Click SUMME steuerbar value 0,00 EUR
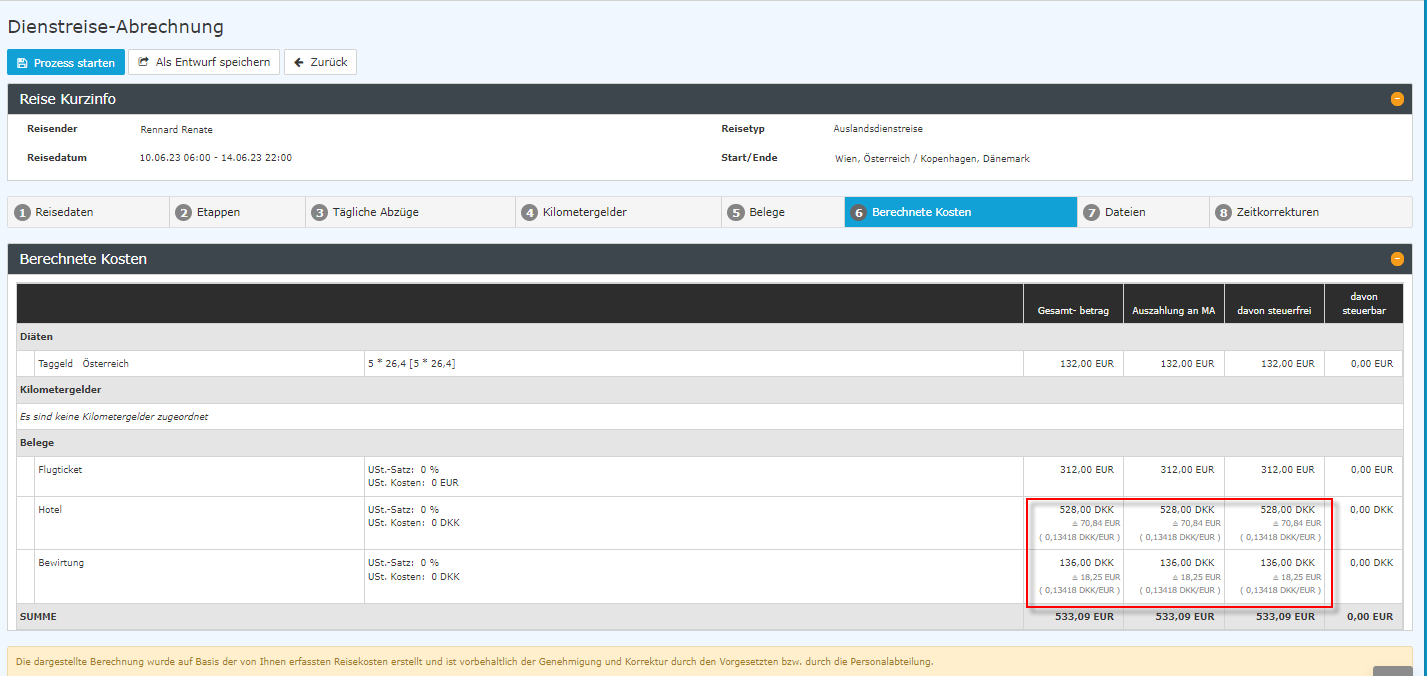This screenshot has width=1427, height=676. tap(1369, 617)
